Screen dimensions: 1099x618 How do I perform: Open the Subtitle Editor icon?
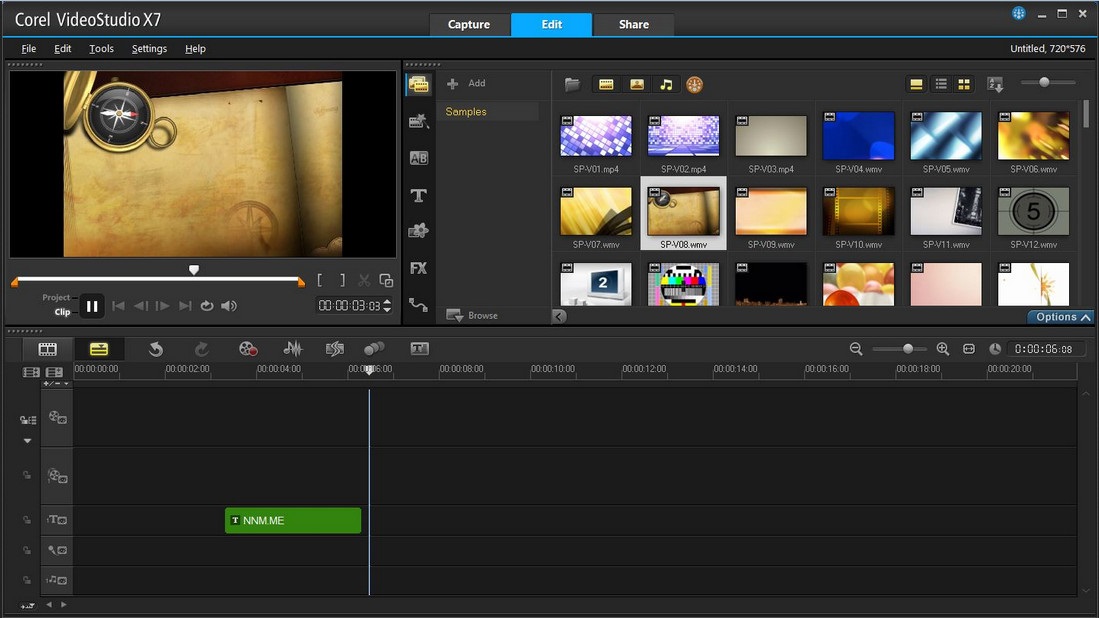coord(419,348)
